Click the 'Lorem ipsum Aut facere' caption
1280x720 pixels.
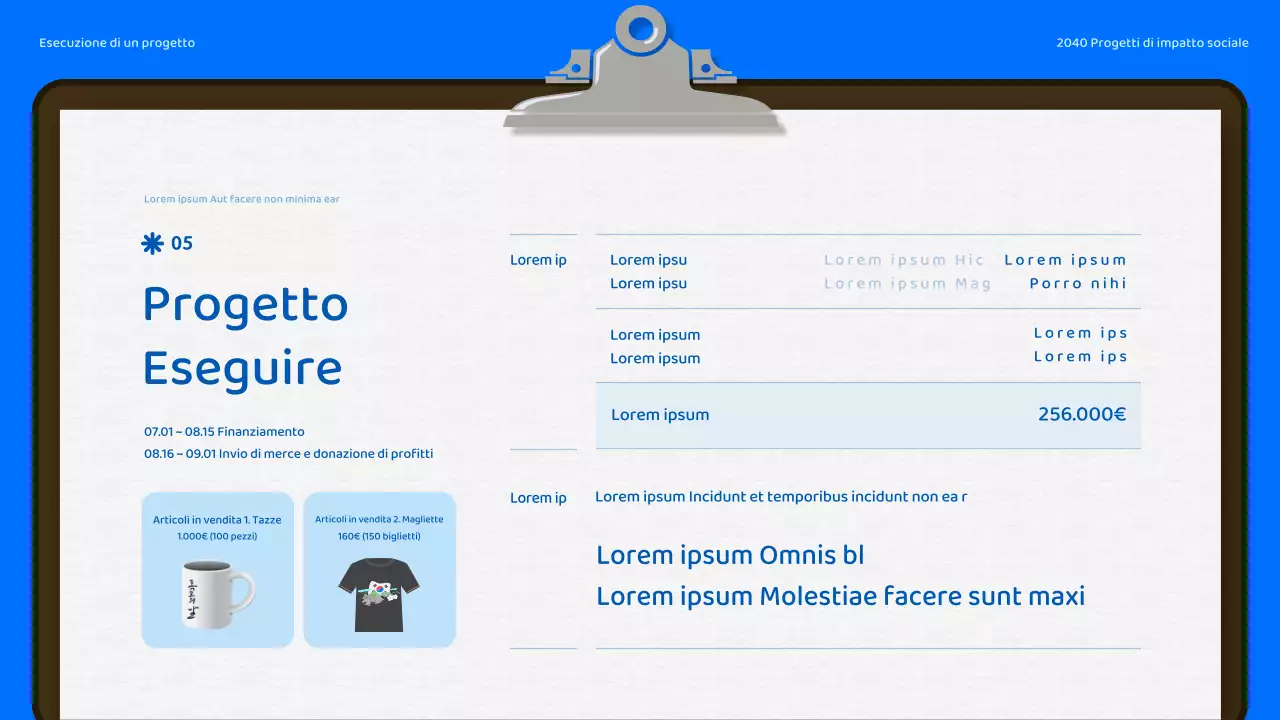(242, 199)
